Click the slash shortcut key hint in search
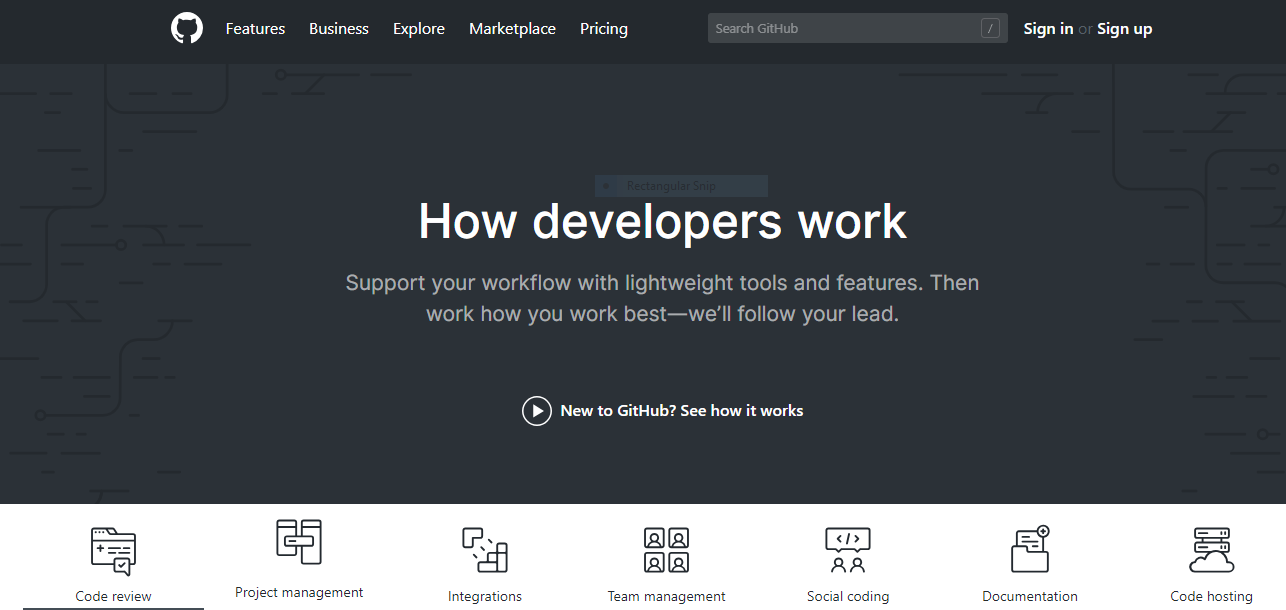This screenshot has width=1286, height=610. point(990,28)
